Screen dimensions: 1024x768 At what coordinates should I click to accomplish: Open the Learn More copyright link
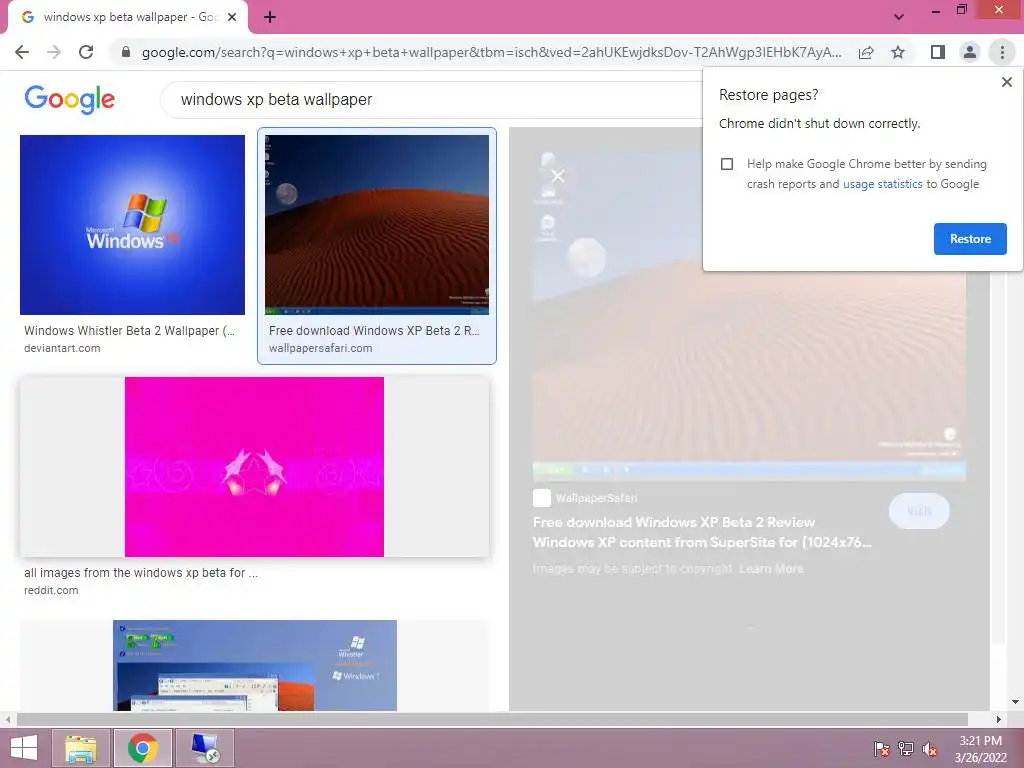(x=771, y=569)
